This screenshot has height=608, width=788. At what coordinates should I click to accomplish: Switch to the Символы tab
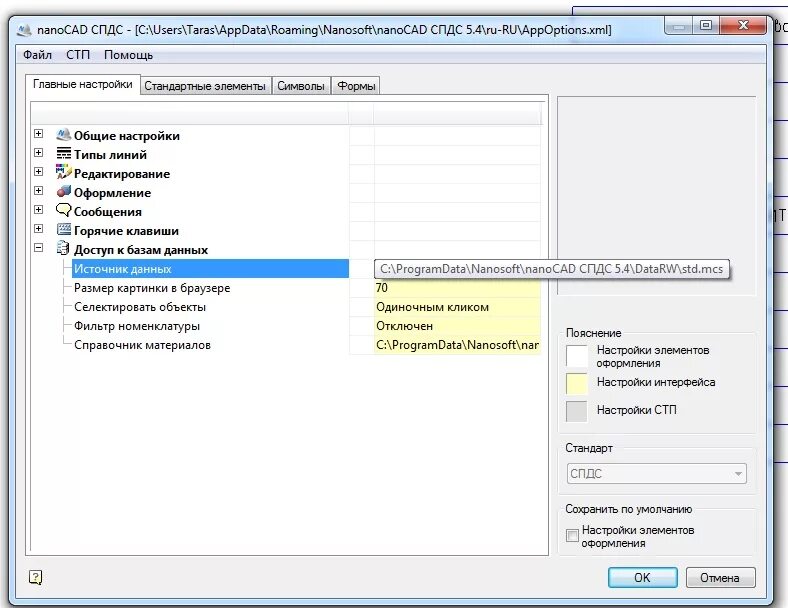click(301, 86)
